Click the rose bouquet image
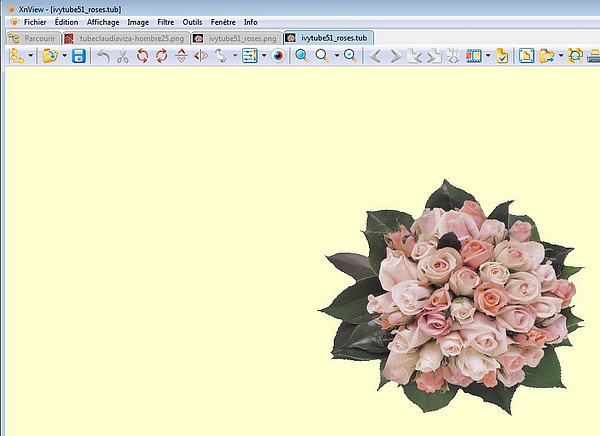Screen dimensions: 600x436 [454, 296]
